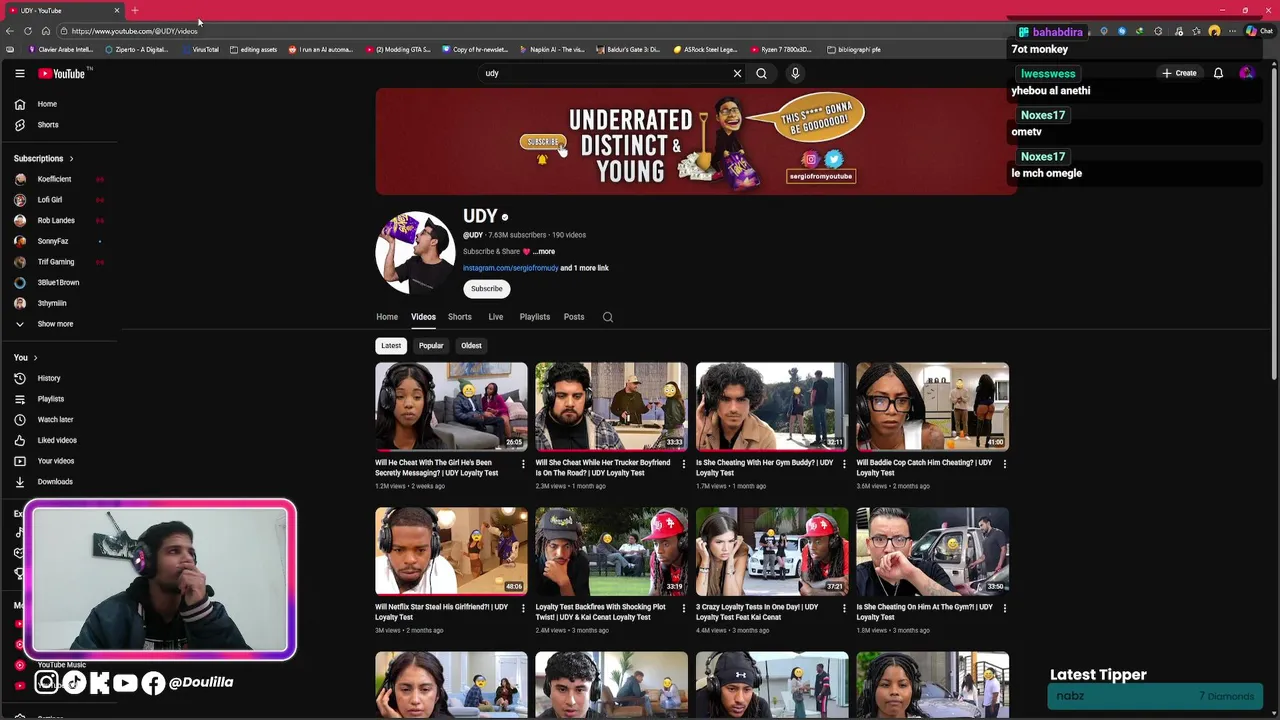
Task: Expand the Subscriptions section chevron
Action: pyautogui.click(x=71, y=158)
